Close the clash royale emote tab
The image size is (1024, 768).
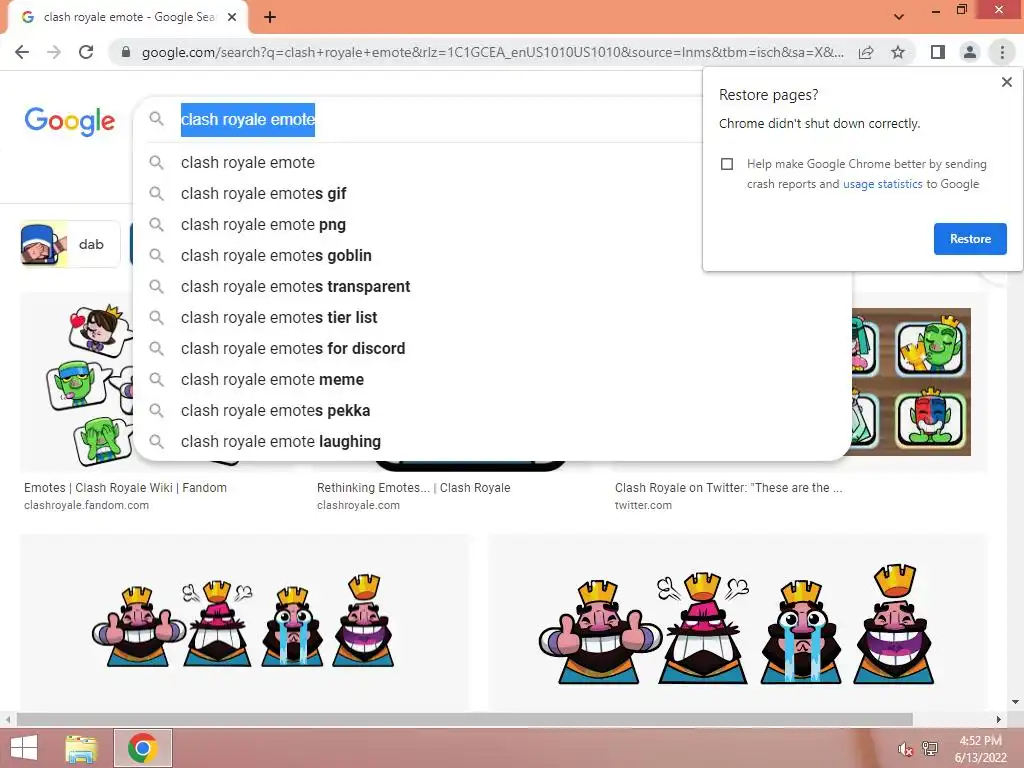[x=232, y=17]
